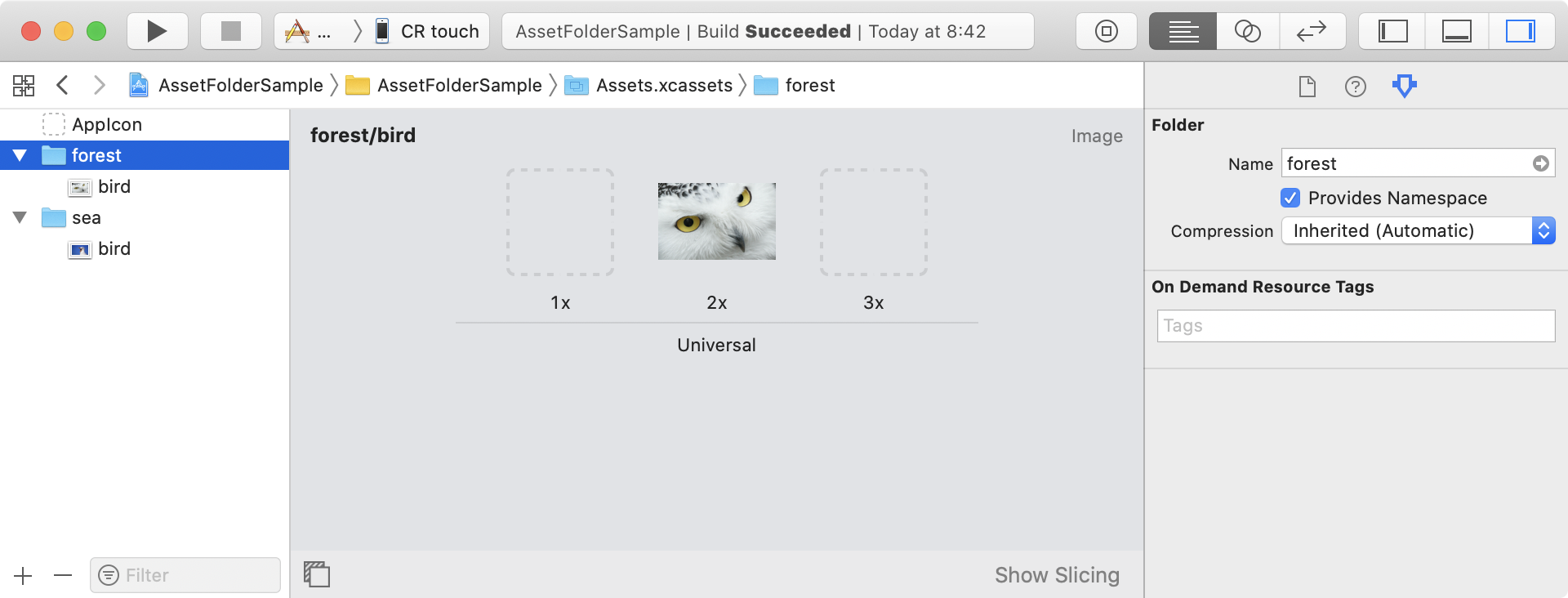The image size is (1568, 598).
Task: Switch to the Assistant editor
Action: click(x=1247, y=31)
